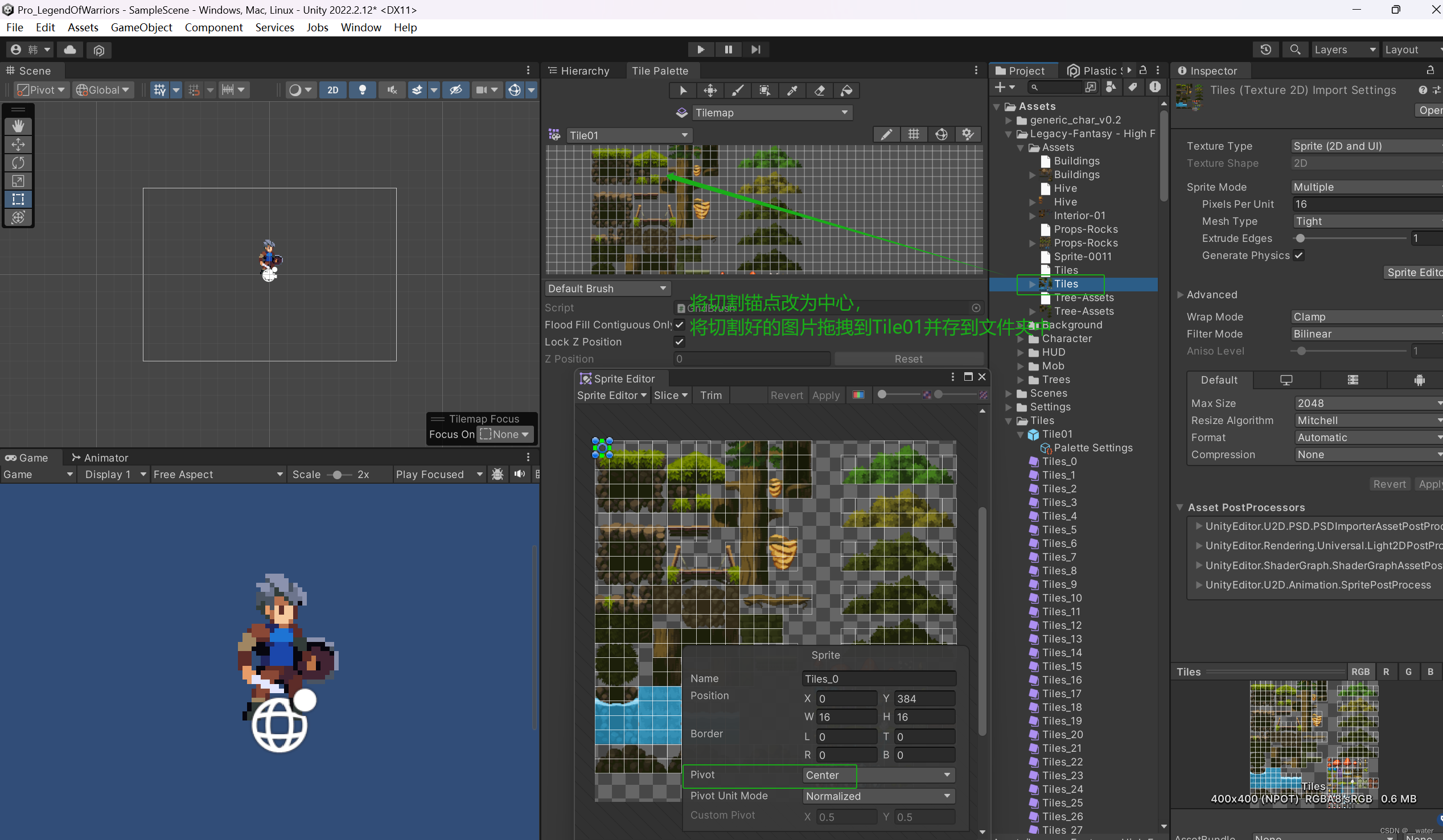Toggle the Generate Physics checkbox
This screenshot has width=1443, height=840.
click(1299, 256)
